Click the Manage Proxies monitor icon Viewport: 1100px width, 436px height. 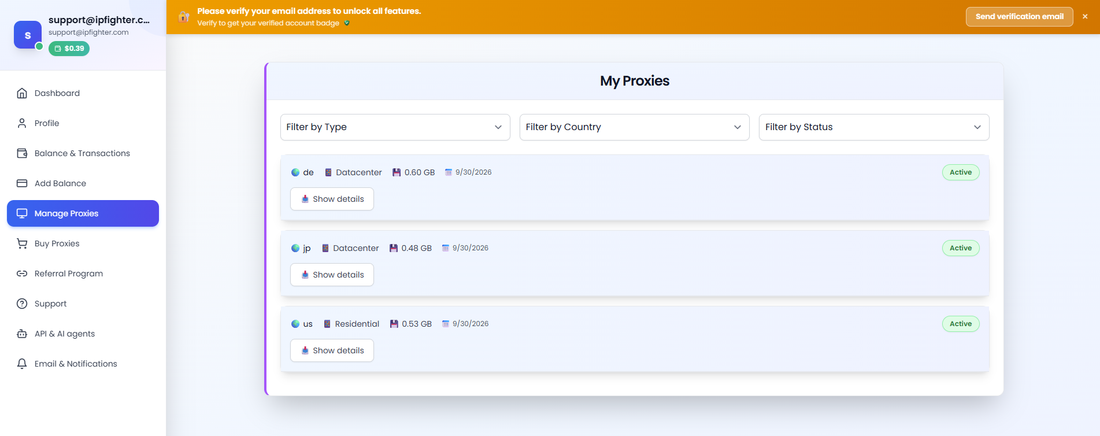[x=22, y=213]
